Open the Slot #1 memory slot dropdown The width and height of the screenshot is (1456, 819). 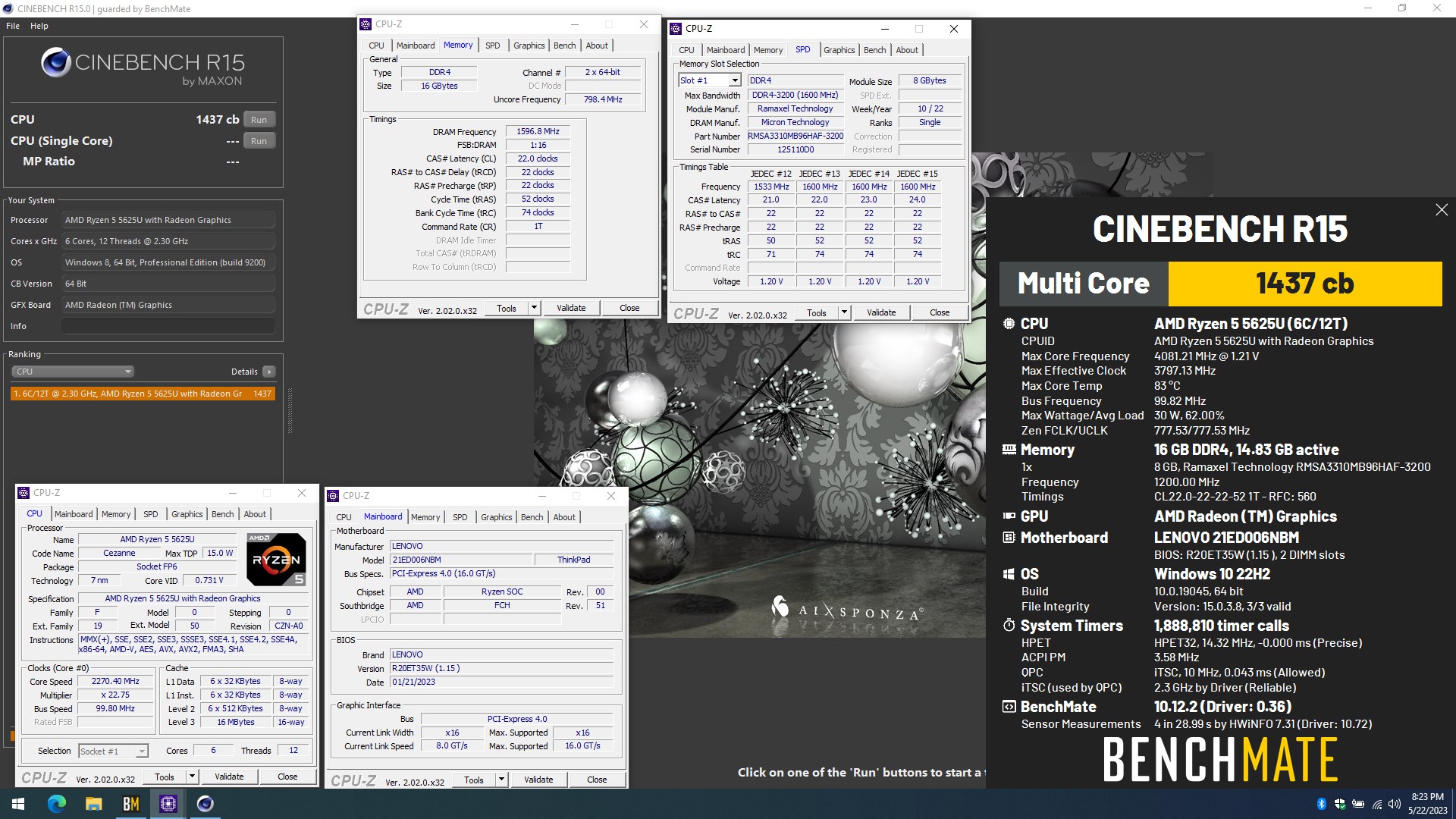pos(735,80)
